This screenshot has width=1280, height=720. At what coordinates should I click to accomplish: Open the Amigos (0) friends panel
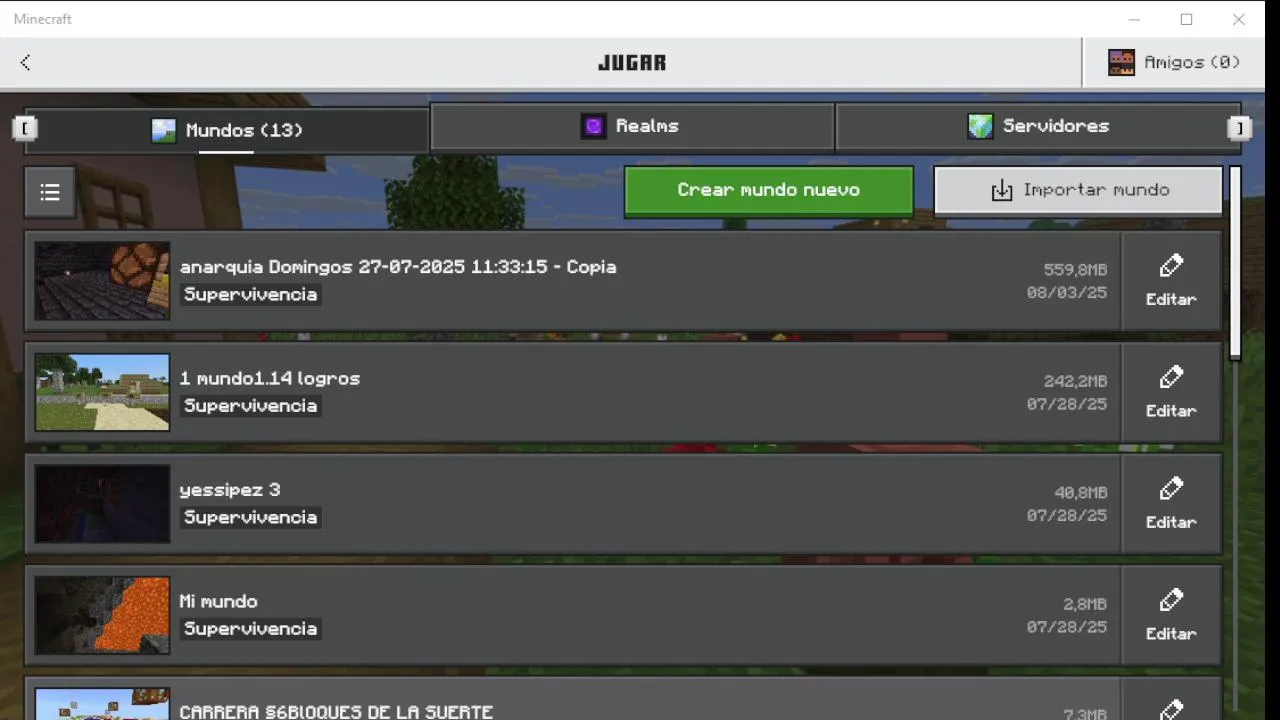coord(1173,62)
